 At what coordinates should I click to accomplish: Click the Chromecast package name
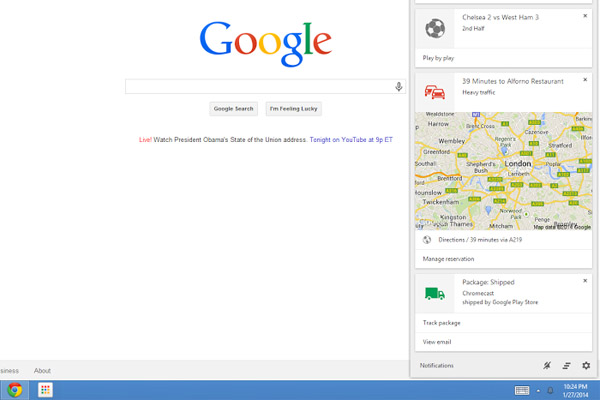[478, 293]
